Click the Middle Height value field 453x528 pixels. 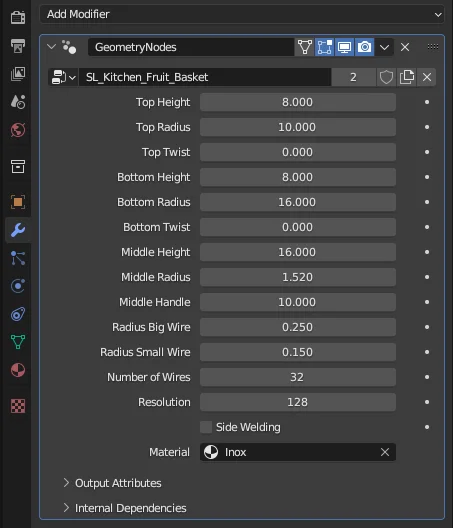tap(297, 252)
